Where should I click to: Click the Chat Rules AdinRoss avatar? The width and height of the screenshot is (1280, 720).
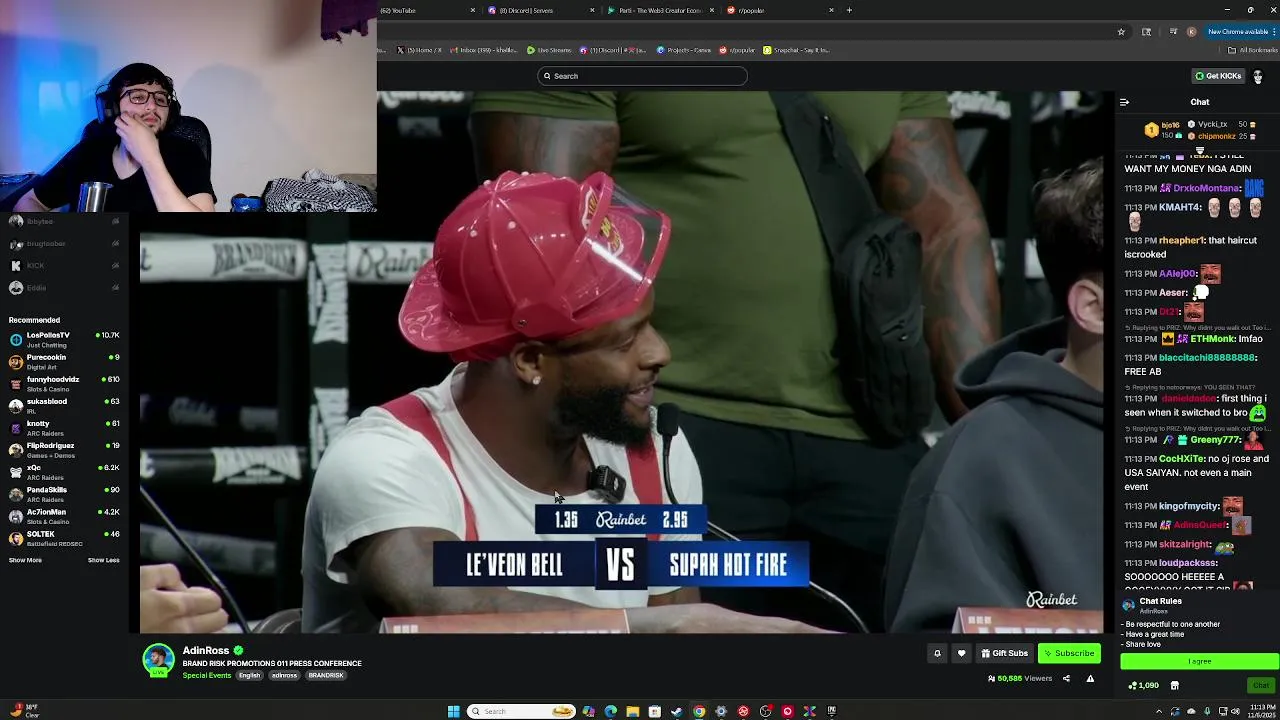tap(1129, 605)
